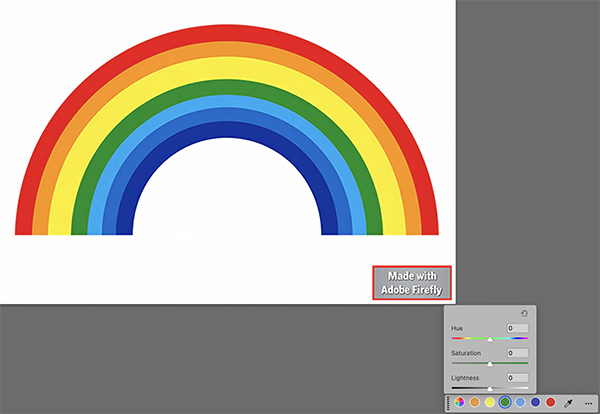Choose the red color swatch
Screen dimensions: 600x414
(x=550, y=402)
